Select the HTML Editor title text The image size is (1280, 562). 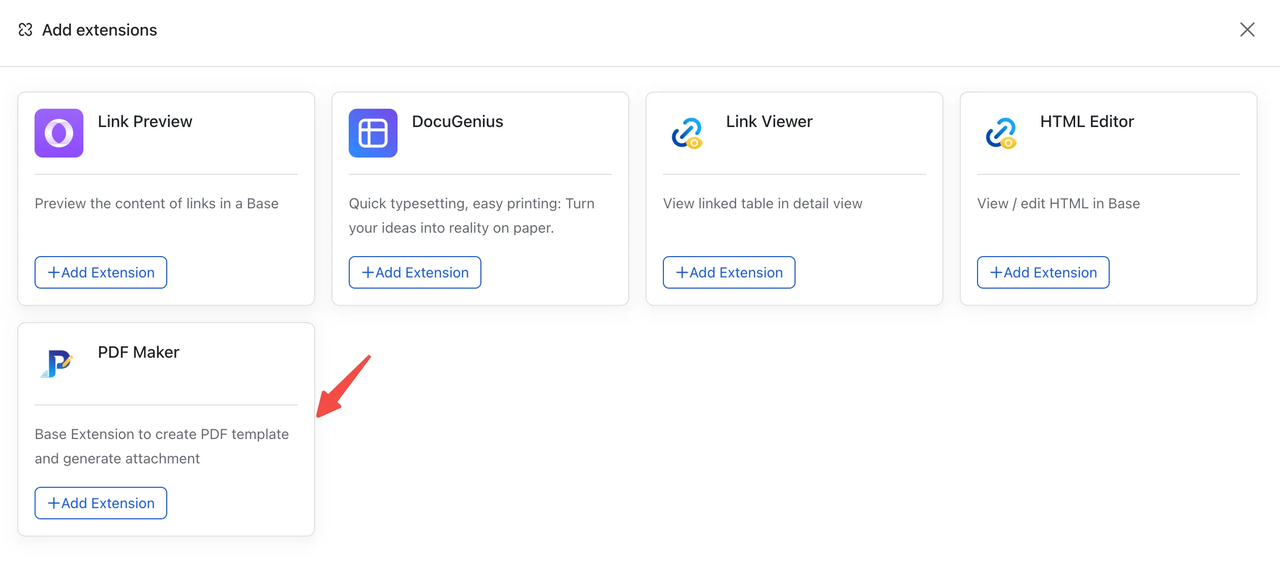(x=1086, y=122)
